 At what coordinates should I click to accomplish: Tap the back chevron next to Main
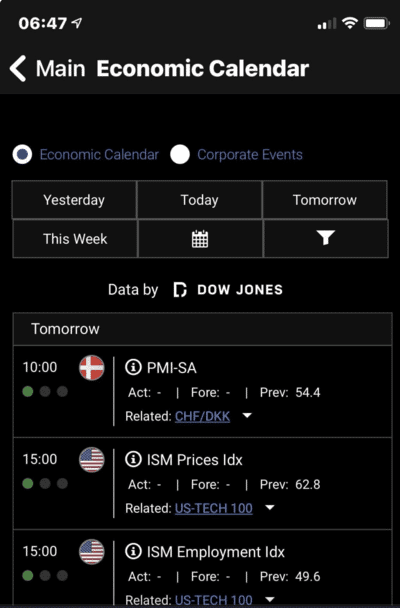pos(18,68)
